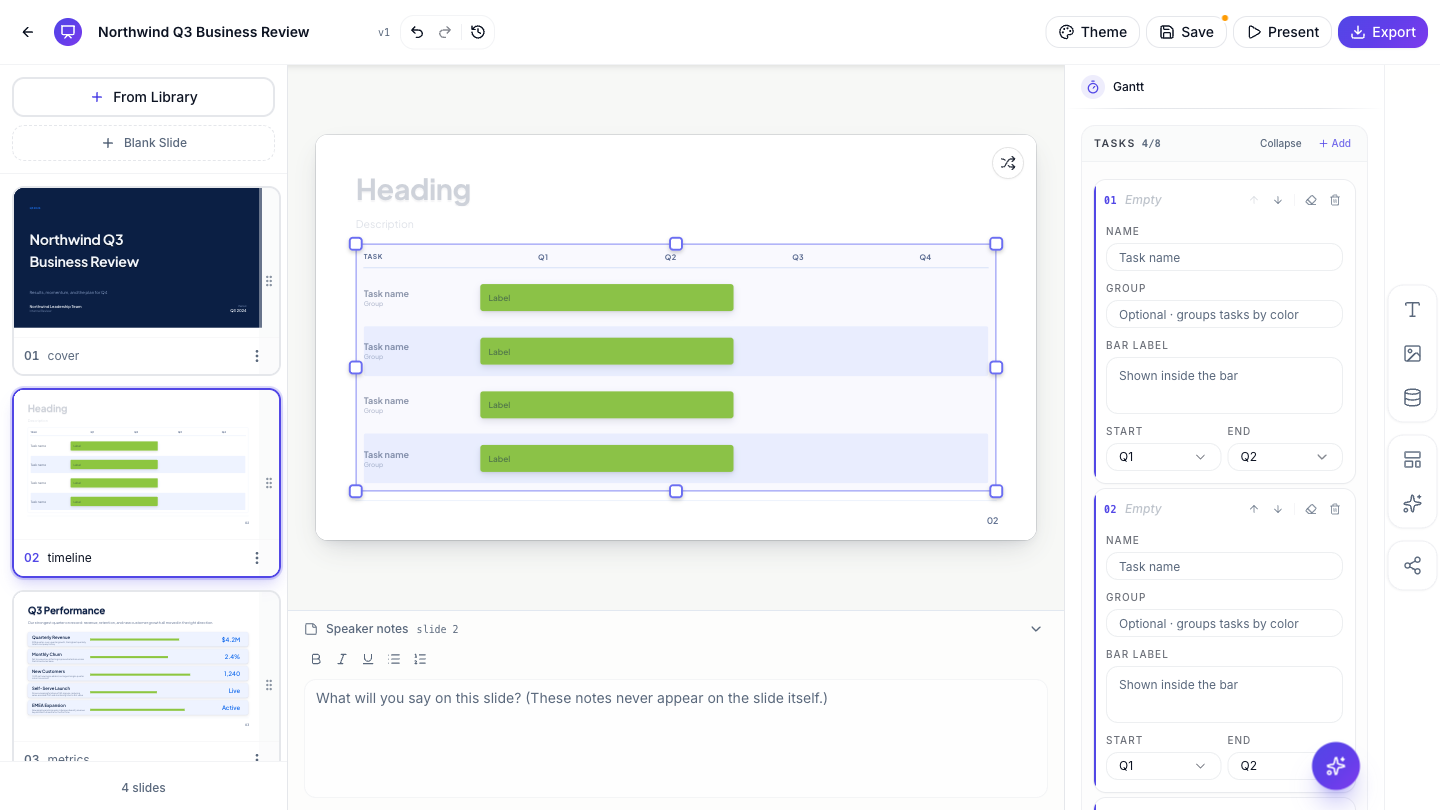Grab the drag handle of timeline slide
This screenshot has height=810, width=1440.
(x=269, y=483)
